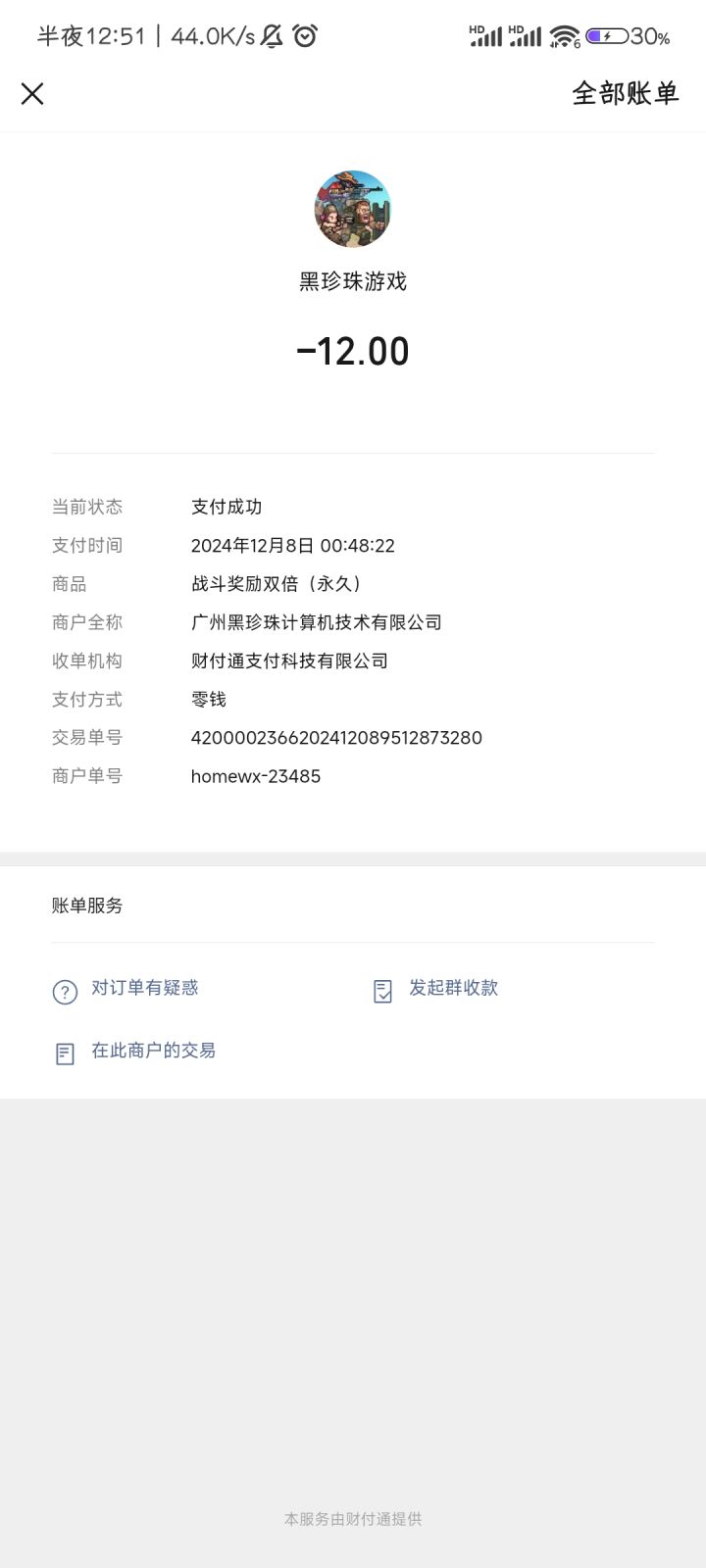Tap the alarm clock icon in status bar

(x=305, y=36)
